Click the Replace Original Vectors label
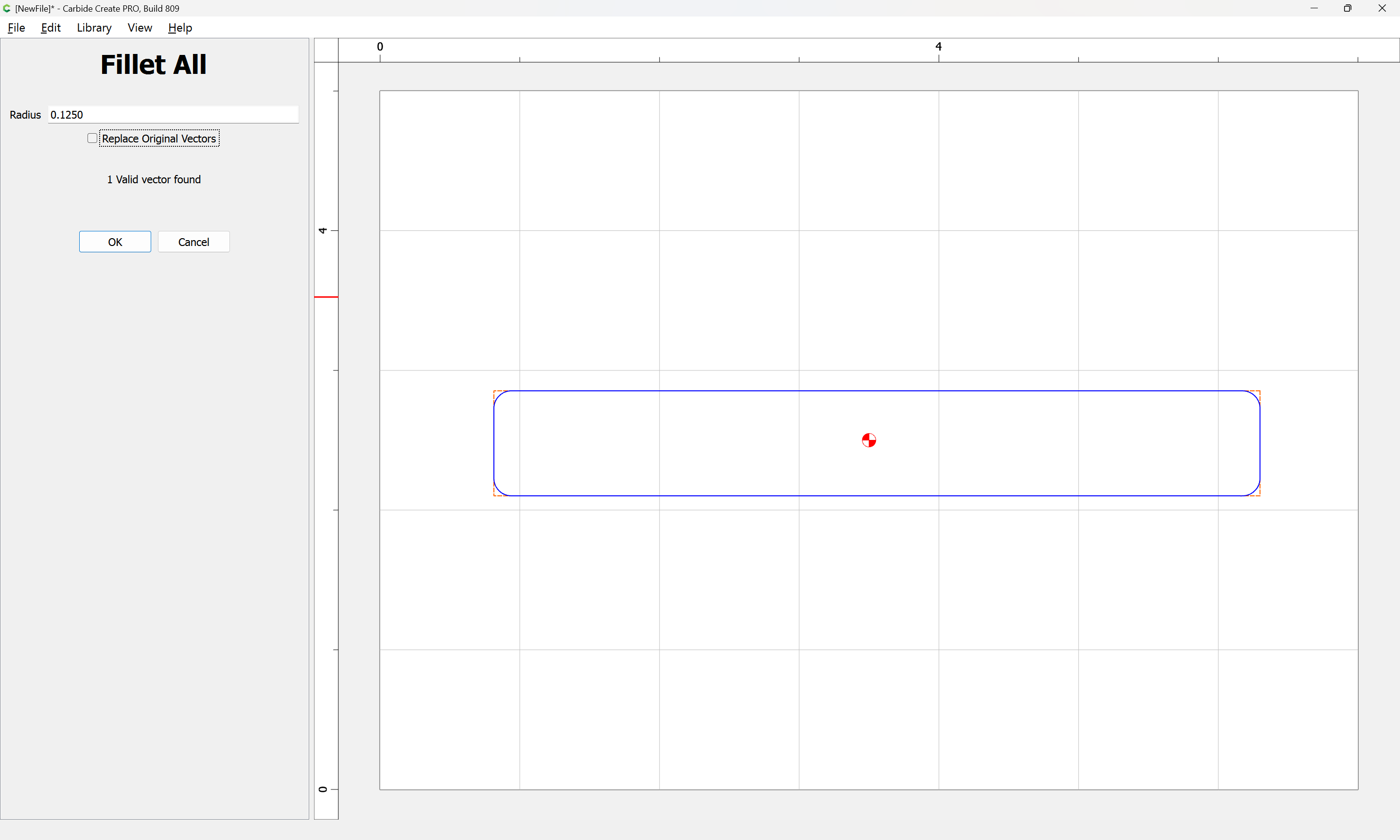This screenshot has width=1400, height=840. (159, 139)
